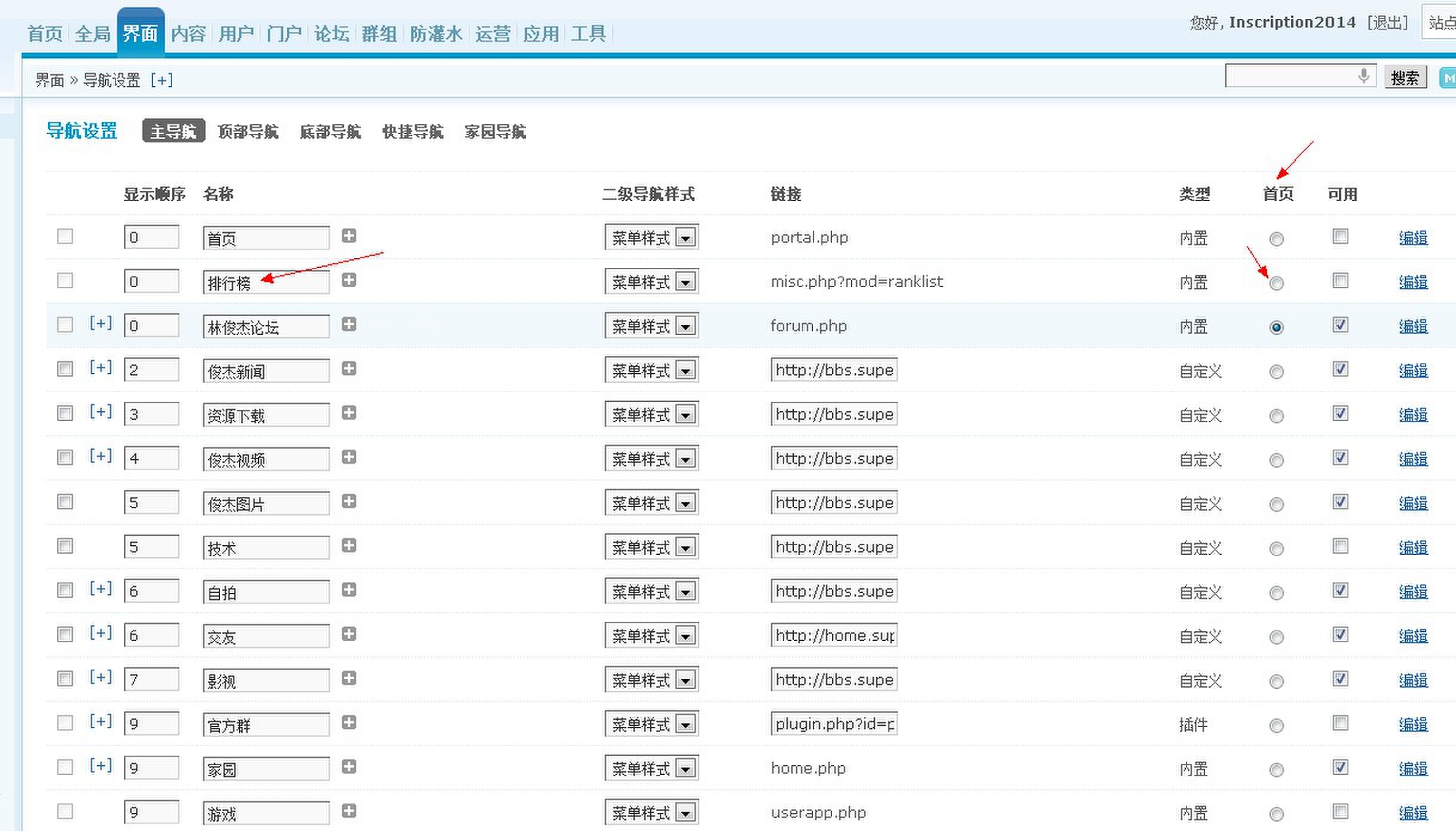This screenshot has width=1456, height=831.
Task: Set 排行榜 as homepage radio button
Action: click(x=1276, y=283)
